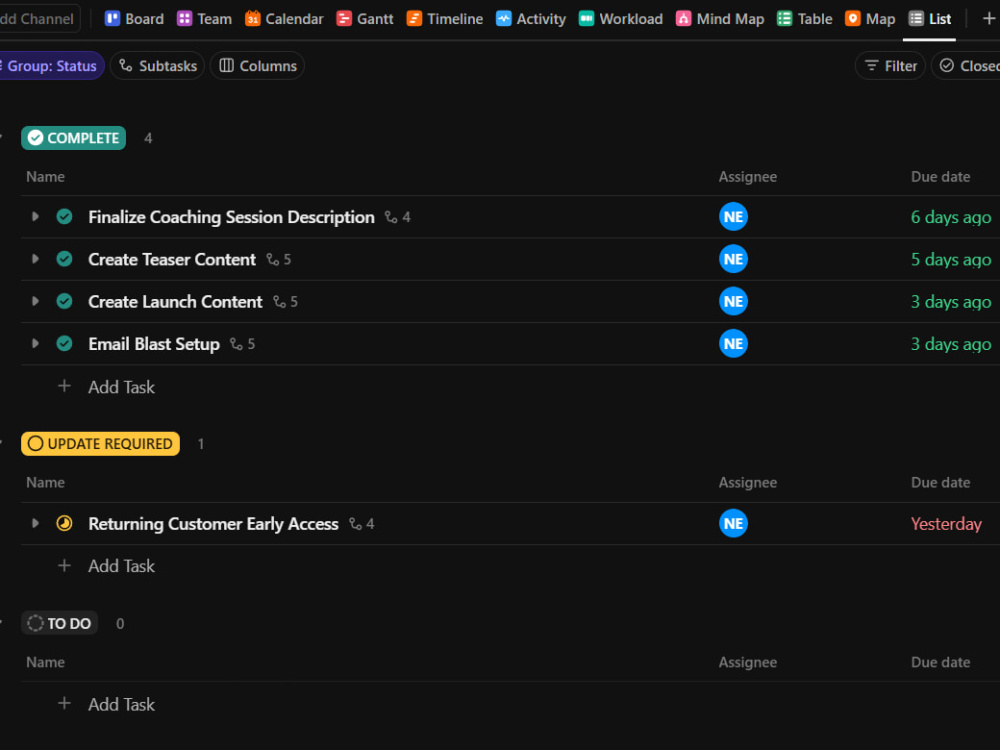Change status icon of Returning Customer Early Access
This screenshot has height=750, width=1000.
point(64,524)
